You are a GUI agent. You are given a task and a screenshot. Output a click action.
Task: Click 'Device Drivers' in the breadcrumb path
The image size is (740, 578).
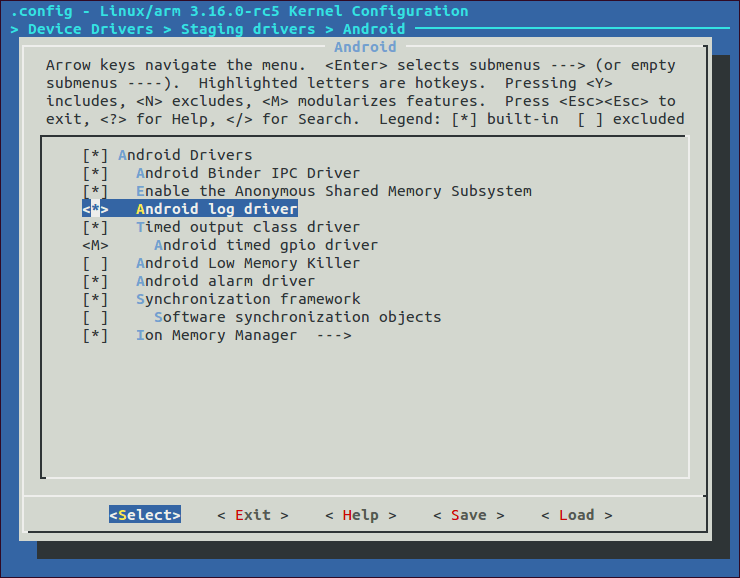click(x=91, y=29)
